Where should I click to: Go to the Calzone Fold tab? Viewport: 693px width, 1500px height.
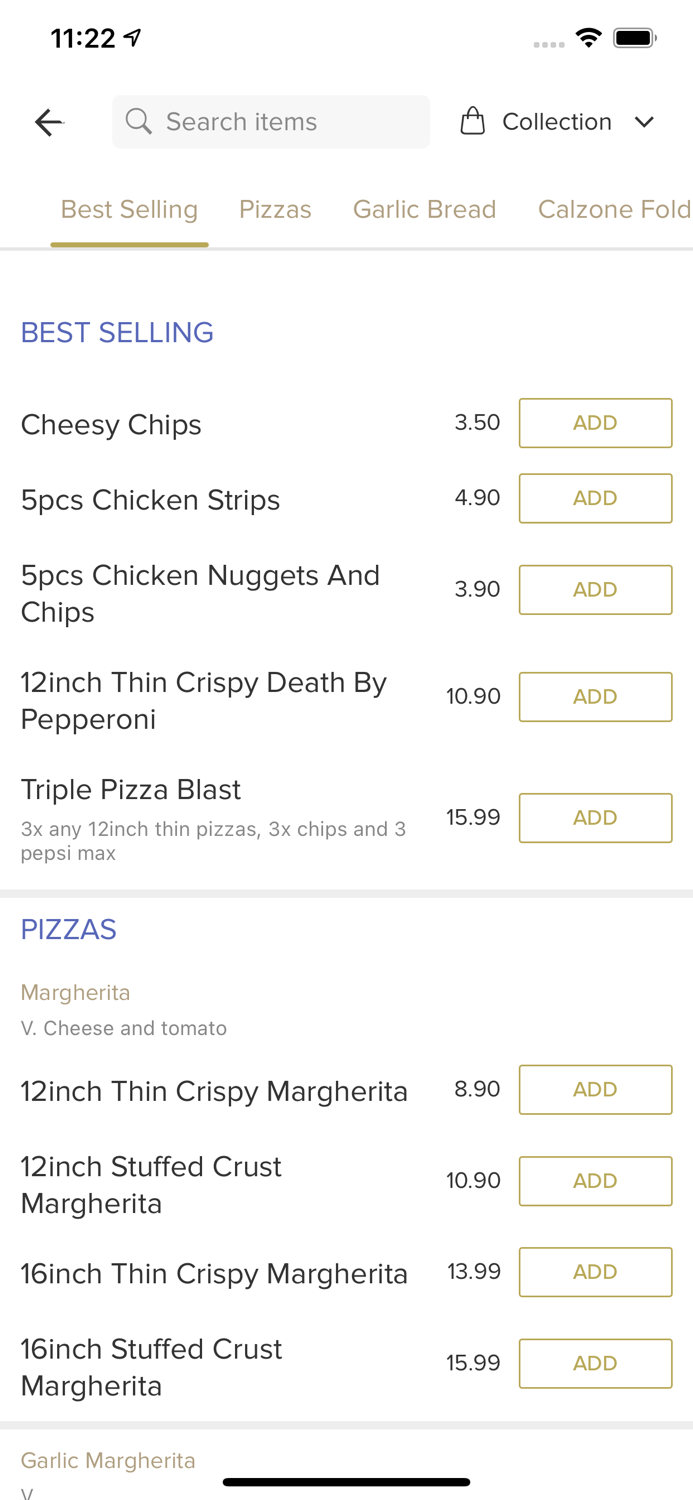tap(614, 209)
